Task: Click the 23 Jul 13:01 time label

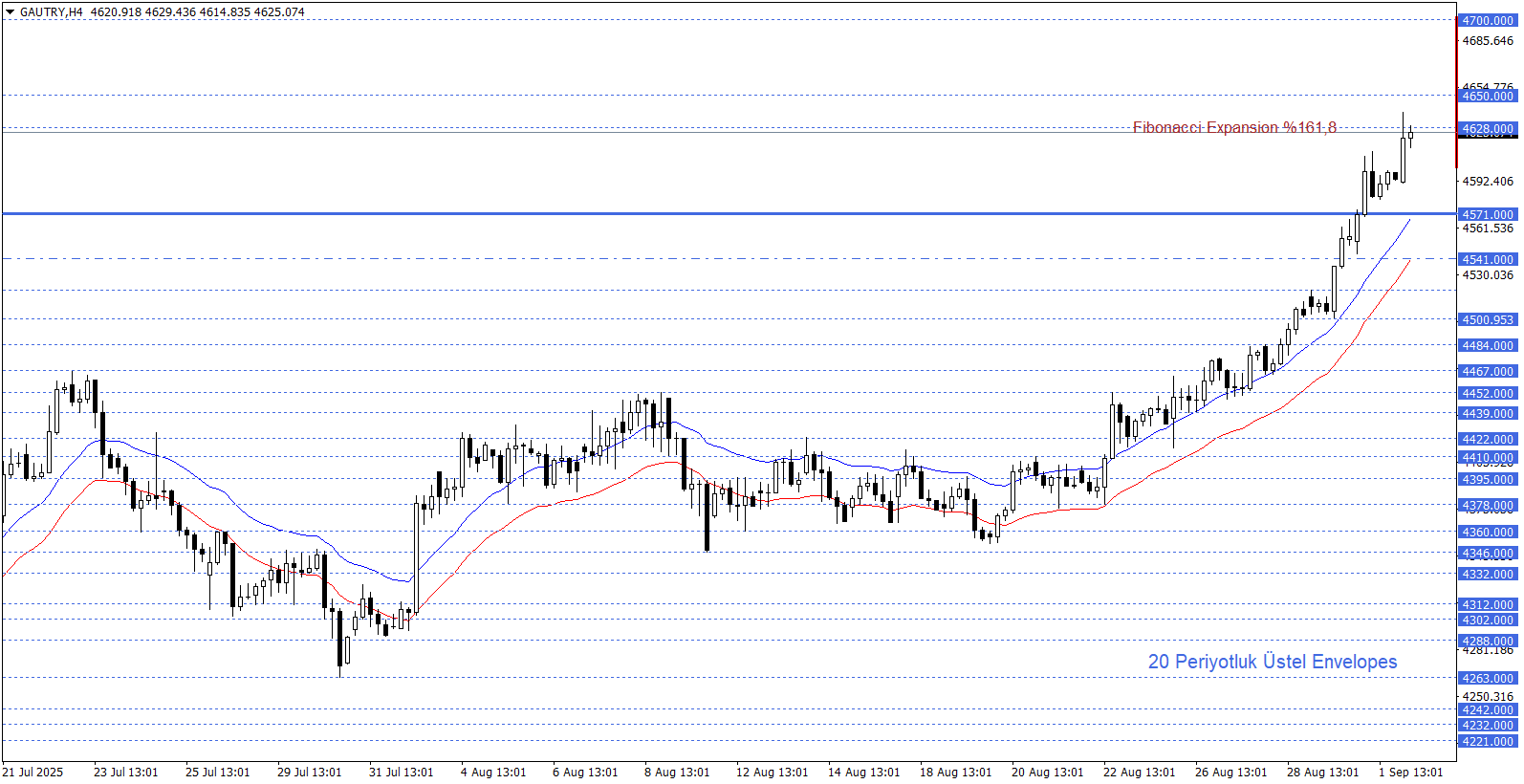Action: point(126,773)
